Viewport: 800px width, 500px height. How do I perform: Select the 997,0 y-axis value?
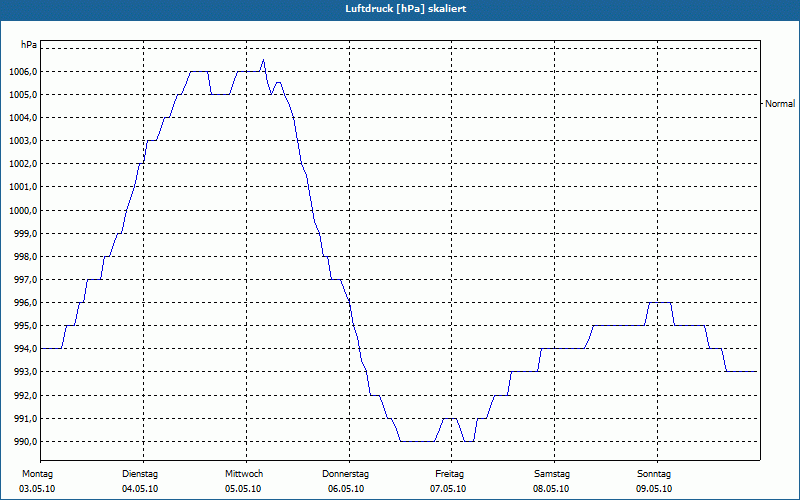(25, 280)
